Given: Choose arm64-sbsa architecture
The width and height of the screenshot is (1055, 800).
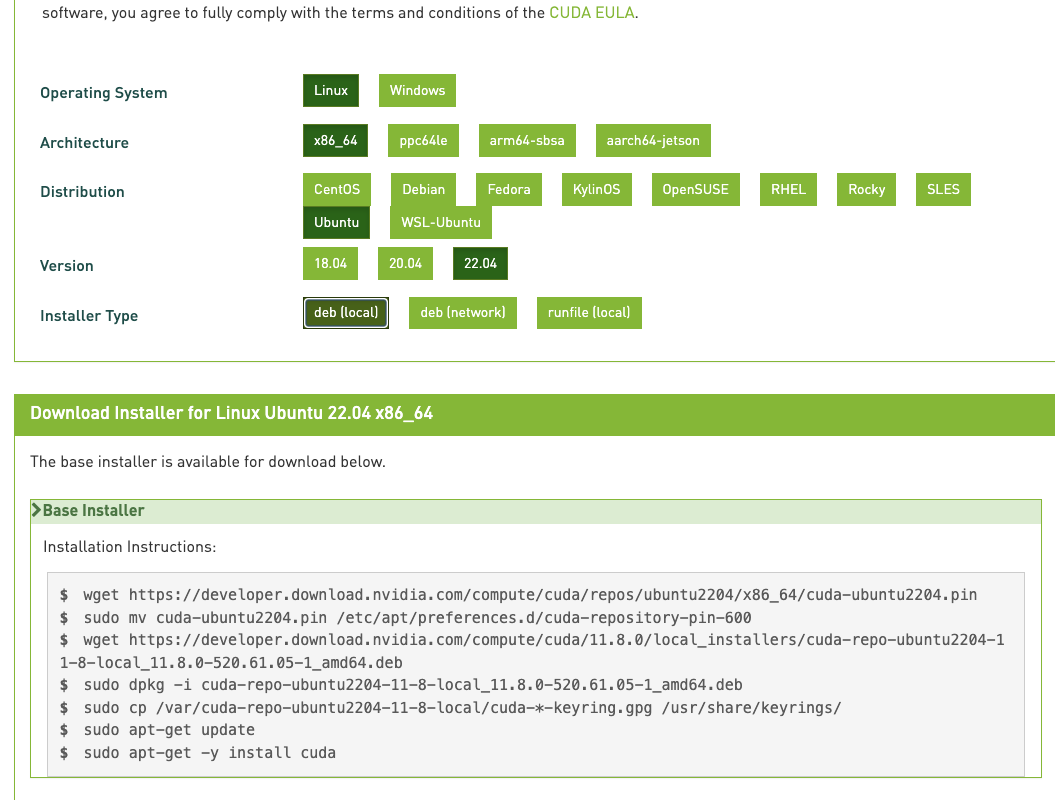Looking at the screenshot, I should (527, 140).
